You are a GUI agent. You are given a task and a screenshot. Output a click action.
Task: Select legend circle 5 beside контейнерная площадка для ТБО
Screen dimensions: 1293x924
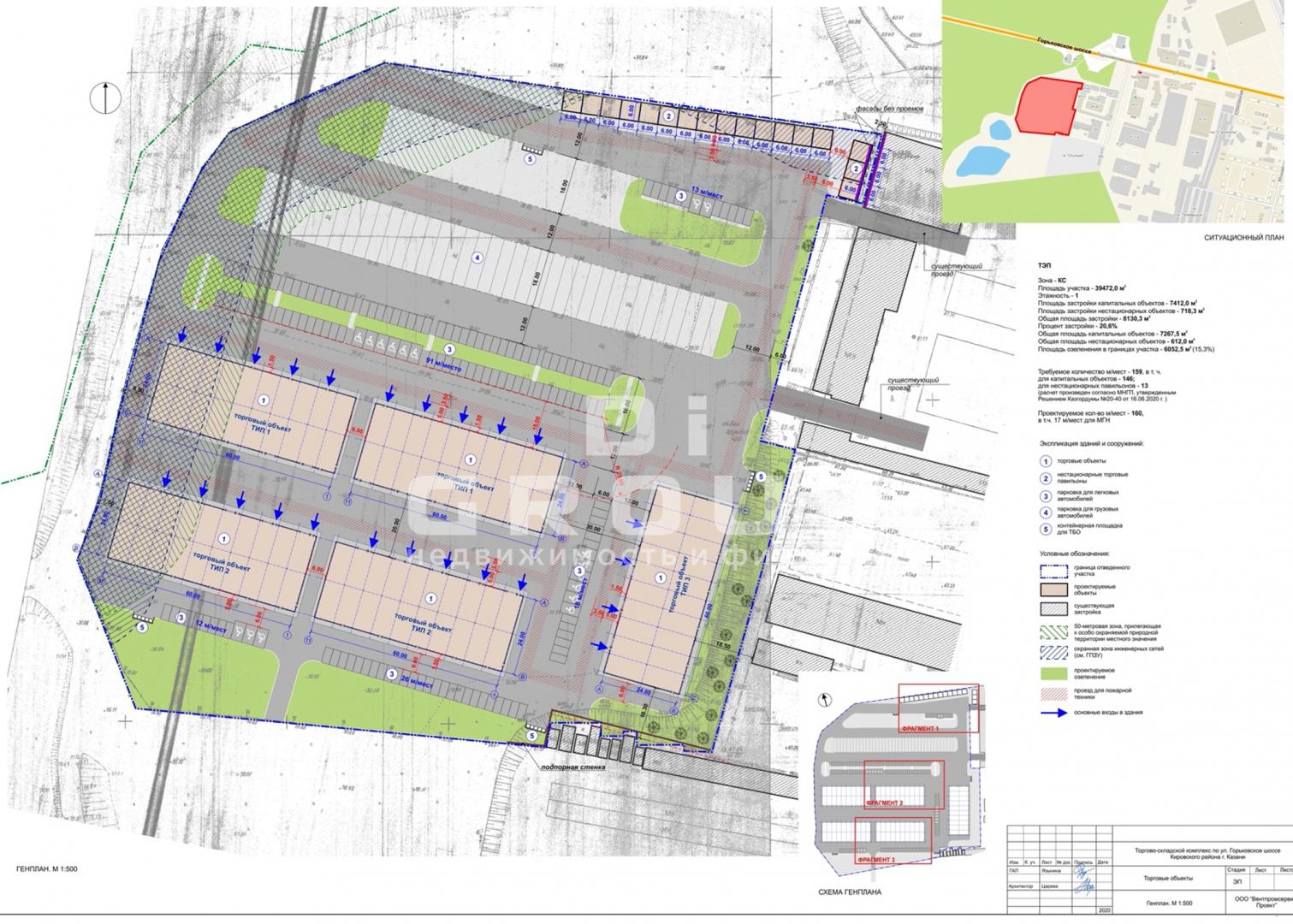1046,530
